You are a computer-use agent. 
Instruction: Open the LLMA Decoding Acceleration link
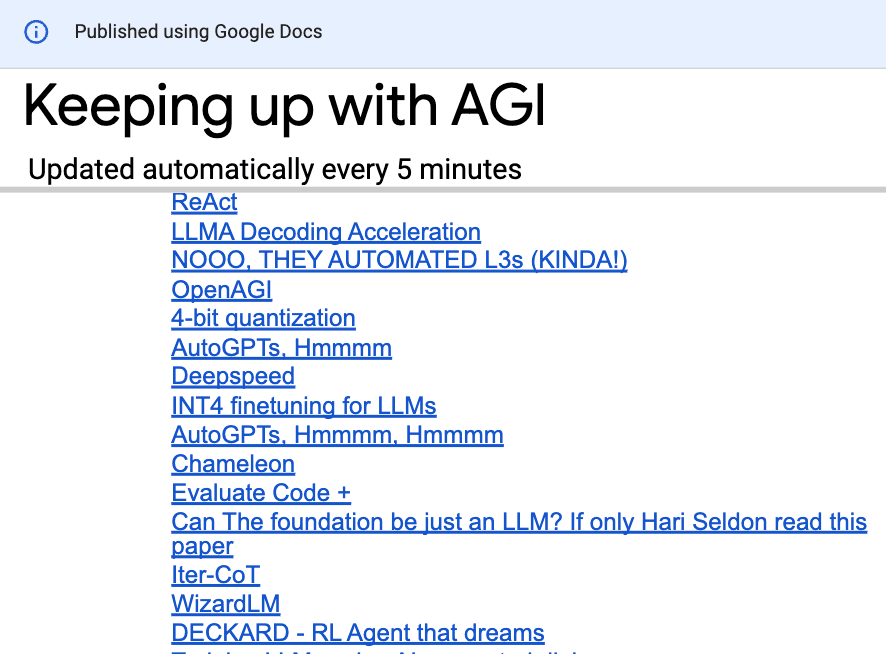[326, 232]
